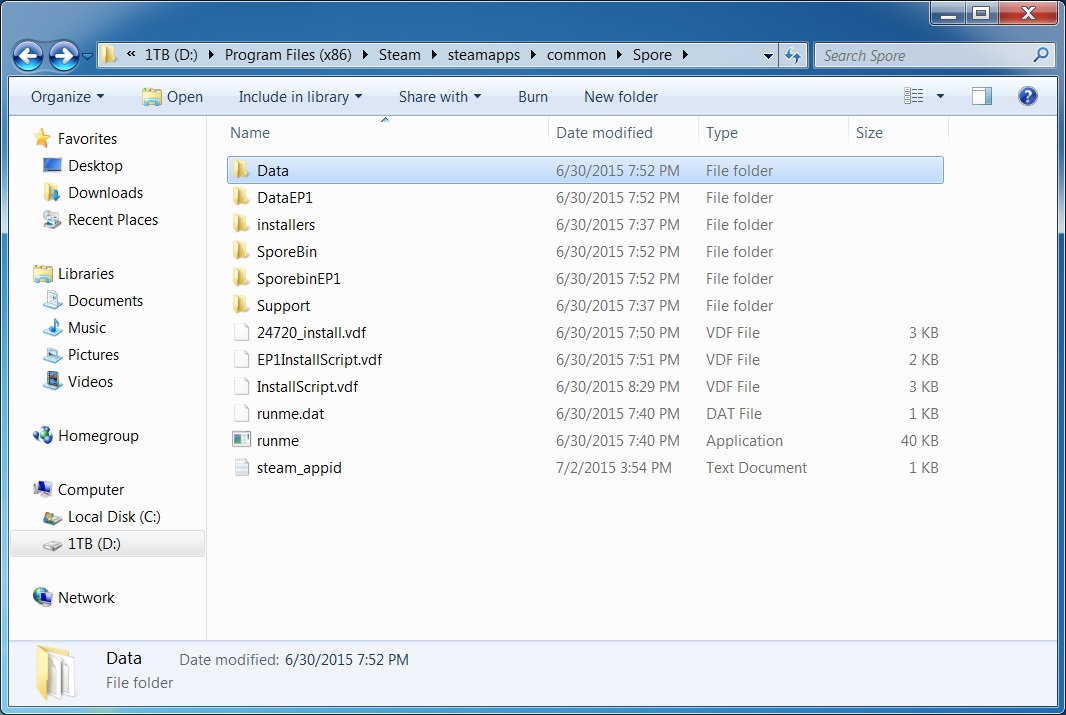This screenshot has height=715, width=1066.
Task: Select the EP1InstallScript.vdf file icon
Action: (x=241, y=359)
